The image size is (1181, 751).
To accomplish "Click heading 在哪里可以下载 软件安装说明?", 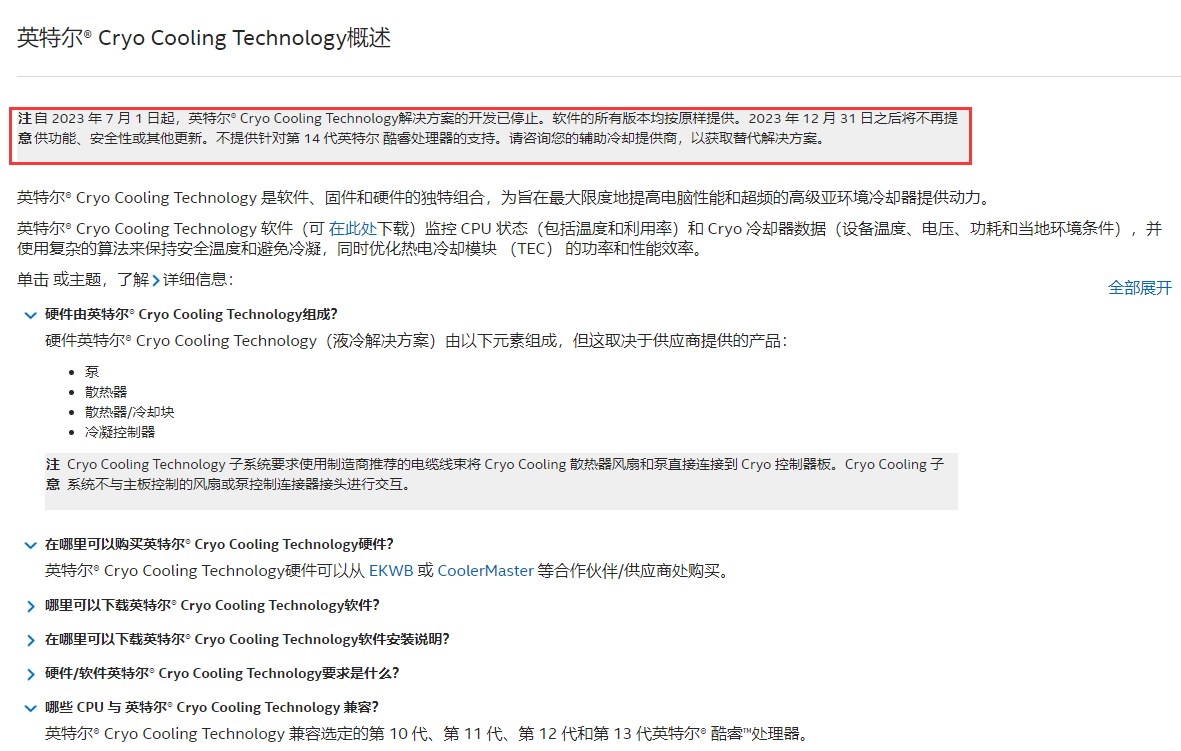I will click(247, 639).
